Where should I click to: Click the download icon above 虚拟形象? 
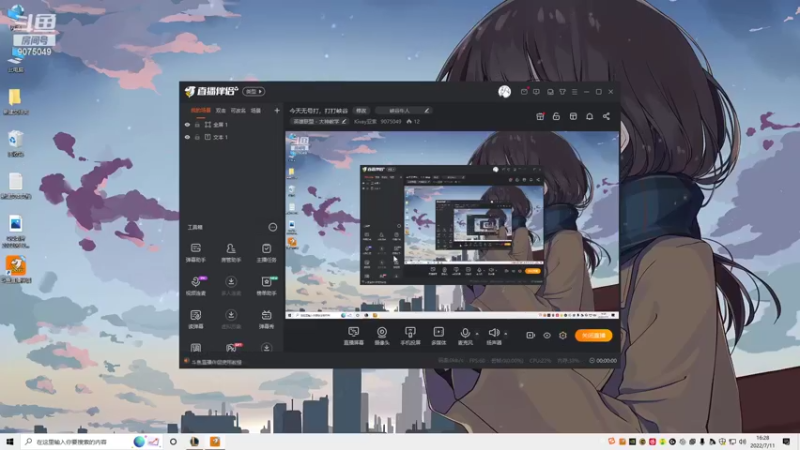click(231, 315)
